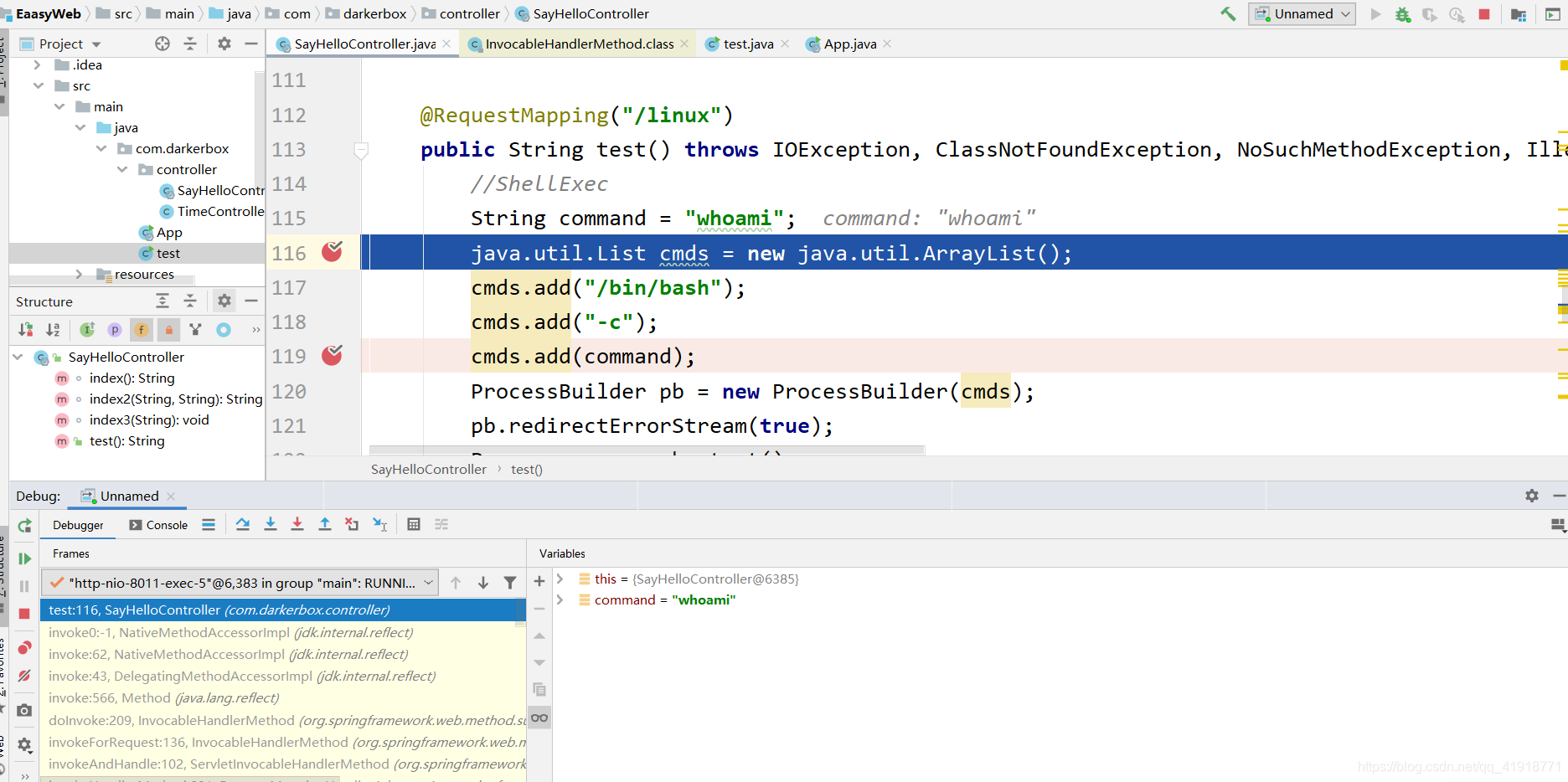The width and height of the screenshot is (1568, 782).
Task: Collapse the src folder
Action: coord(39,85)
